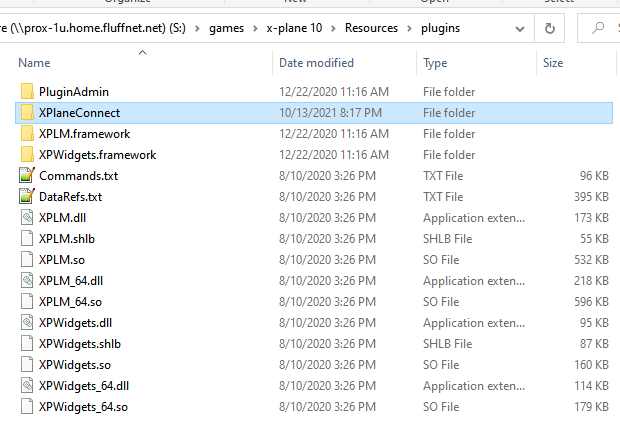Click the 10/13/2021 8:17 PM date
Image resolution: width=620 pixels, height=423 pixels.
(330, 113)
